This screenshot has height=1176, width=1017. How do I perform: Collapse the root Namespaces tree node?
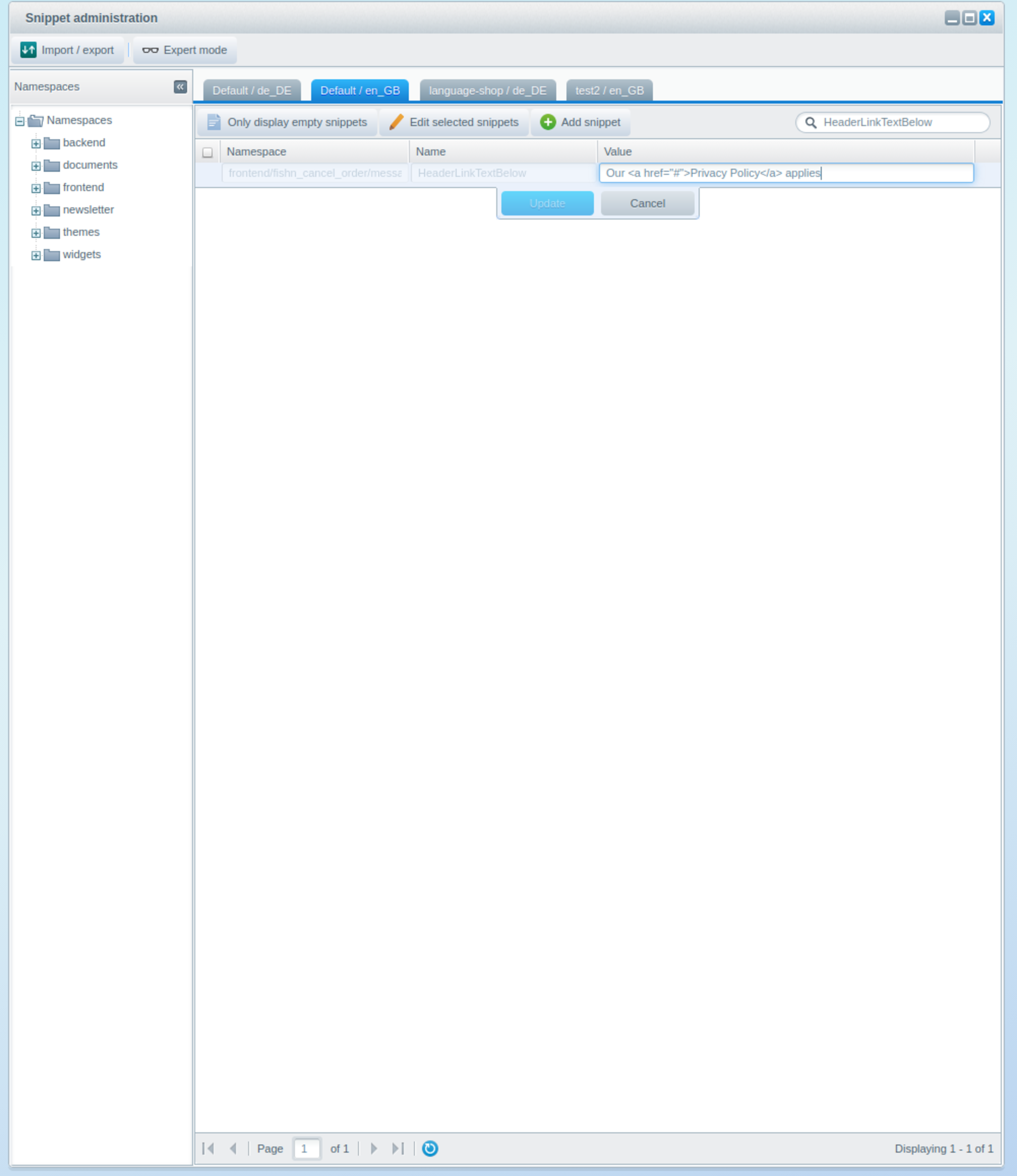click(x=20, y=121)
